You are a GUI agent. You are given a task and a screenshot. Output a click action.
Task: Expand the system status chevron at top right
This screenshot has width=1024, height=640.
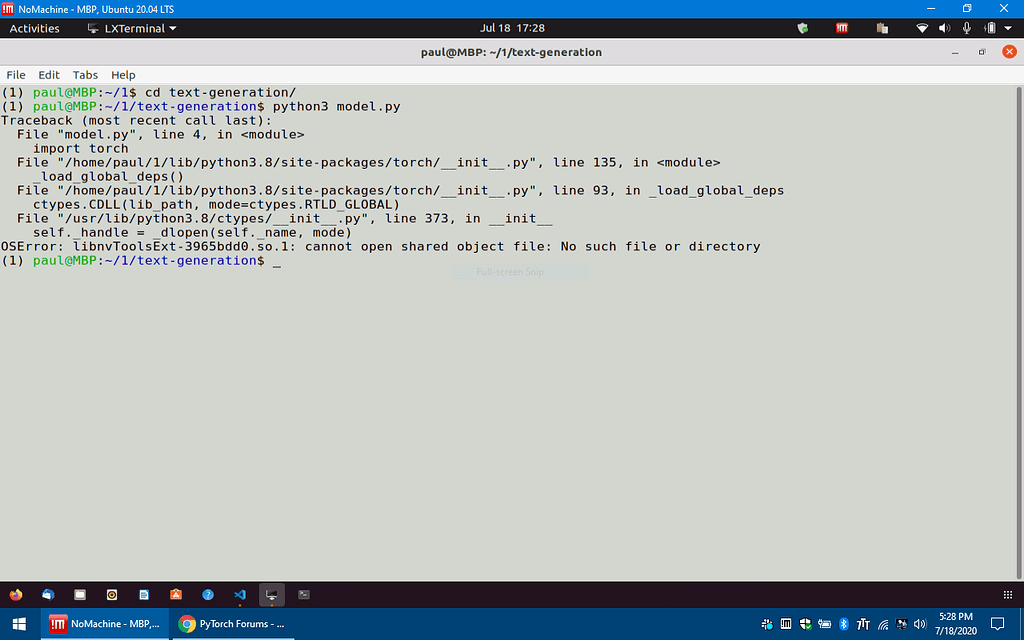(x=1010, y=28)
